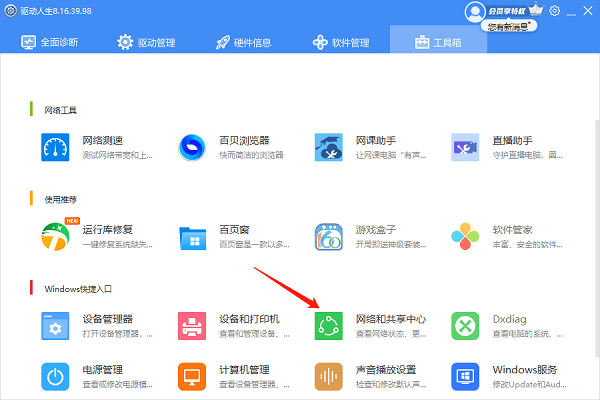Click the 游戏盒子 title text
The height and width of the screenshot is (400, 600).
coord(376,230)
